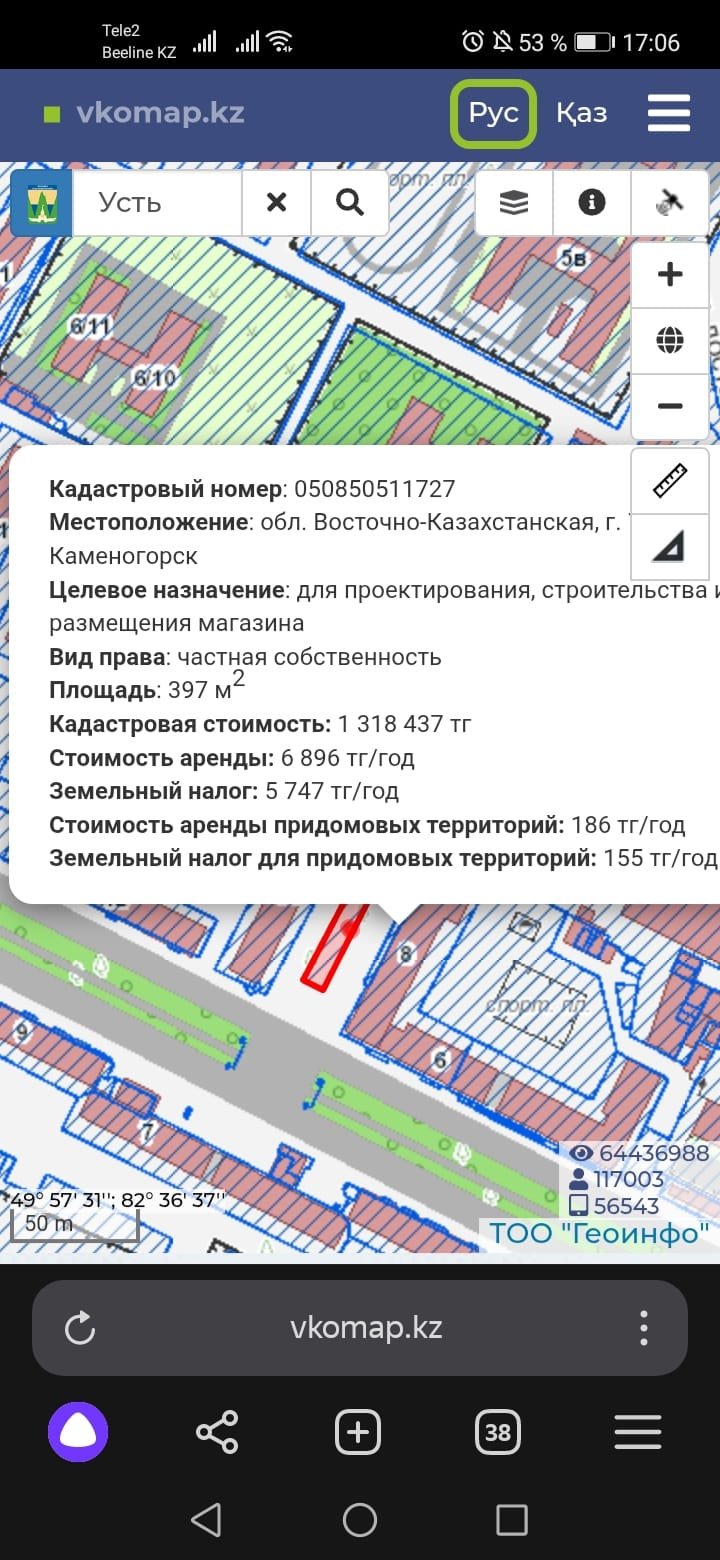Click the globe full-extent icon
Screen dimensions: 720x1560
[670, 340]
